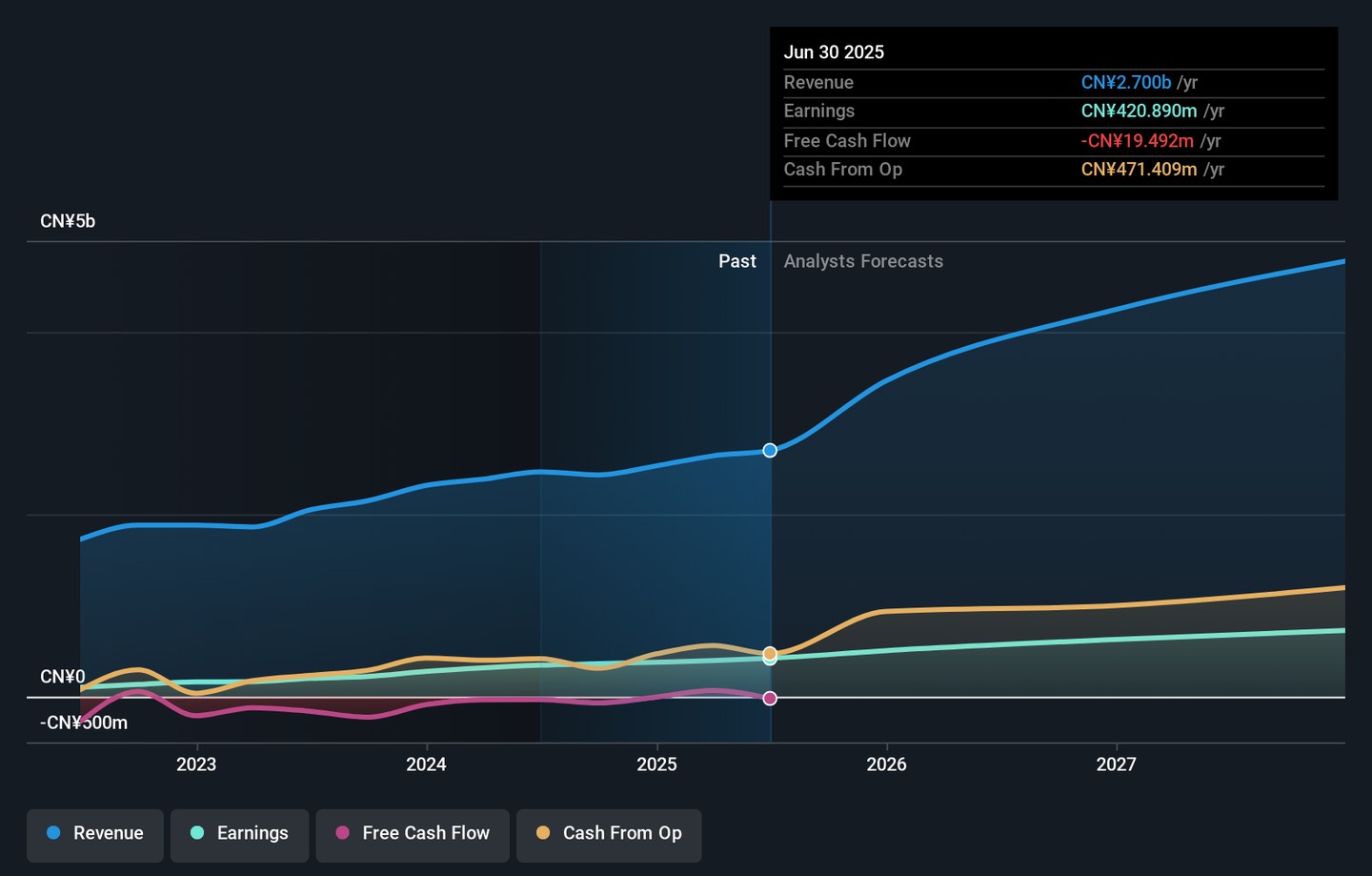Select the 2023 x-axis label

click(x=196, y=764)
